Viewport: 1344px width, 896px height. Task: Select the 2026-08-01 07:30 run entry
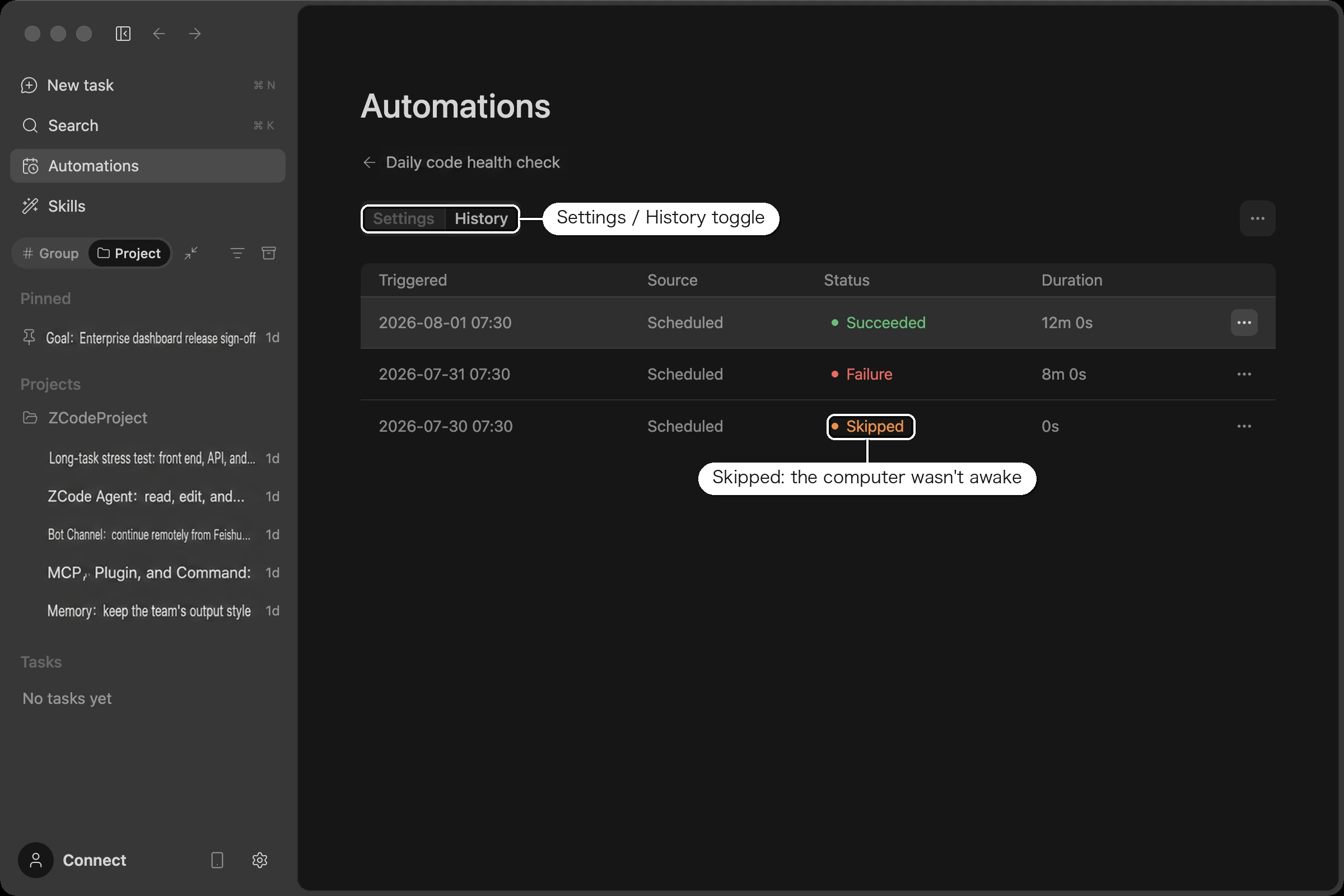tap(818, 323)
